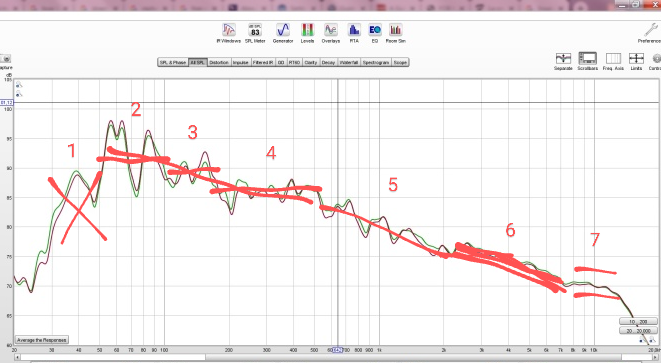Click the vertical zoom magnifier at graph top left

[x=19, y=85]
